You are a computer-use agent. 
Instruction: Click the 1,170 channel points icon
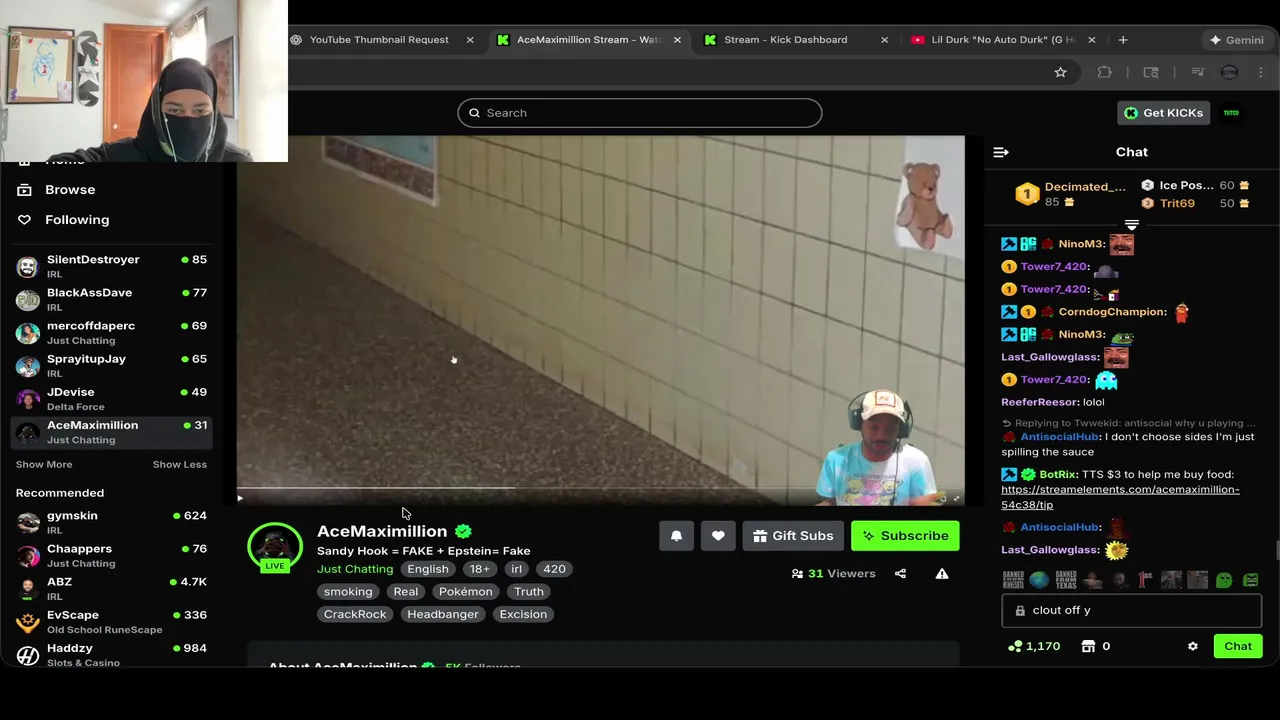(1015, 647)
